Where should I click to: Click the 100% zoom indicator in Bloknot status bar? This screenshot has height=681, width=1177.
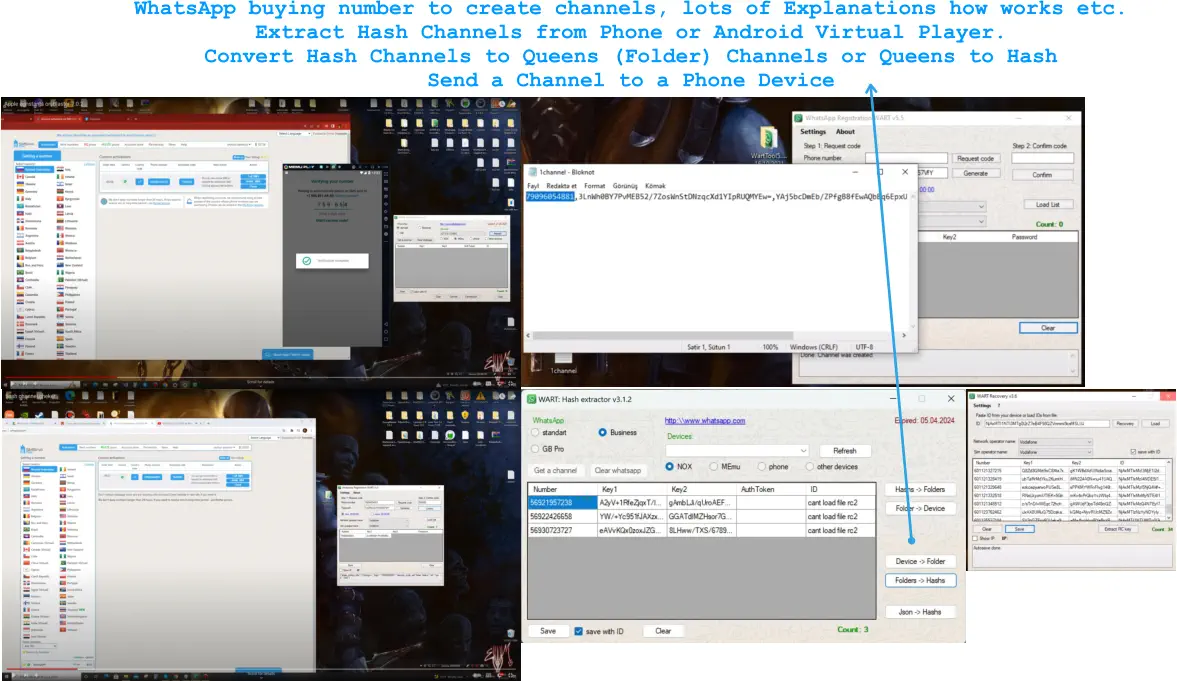(770, 347)
